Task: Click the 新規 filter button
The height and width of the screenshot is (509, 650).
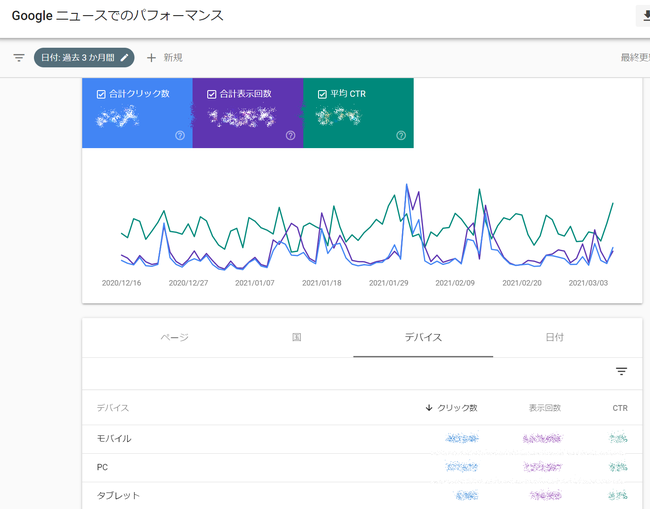Action: coord(165,58)
